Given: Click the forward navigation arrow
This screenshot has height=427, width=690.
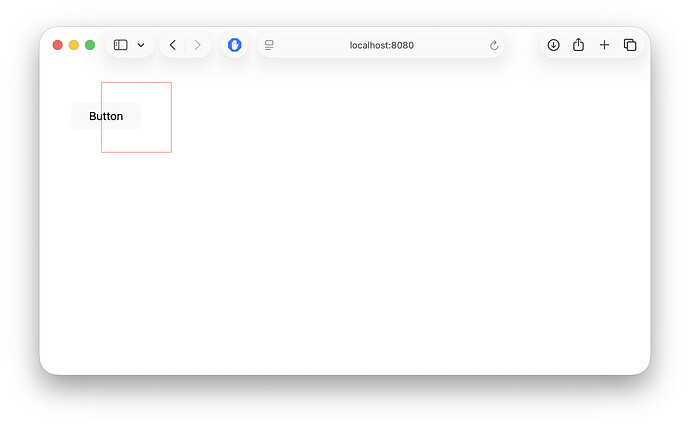Looking at the screenshot, I should click(x=197, y=45).
